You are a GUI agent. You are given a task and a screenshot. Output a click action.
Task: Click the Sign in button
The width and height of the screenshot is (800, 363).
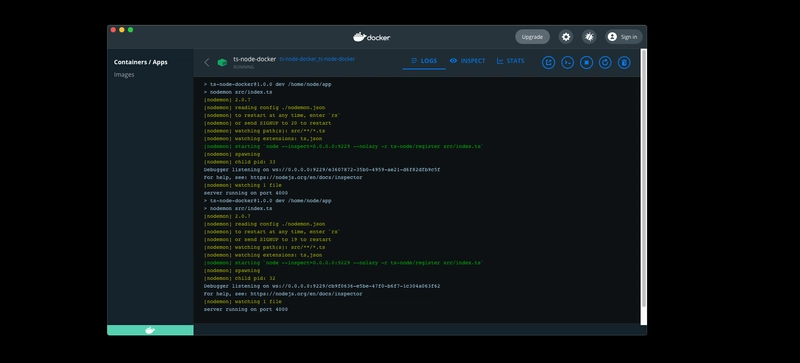pos(623,37)
